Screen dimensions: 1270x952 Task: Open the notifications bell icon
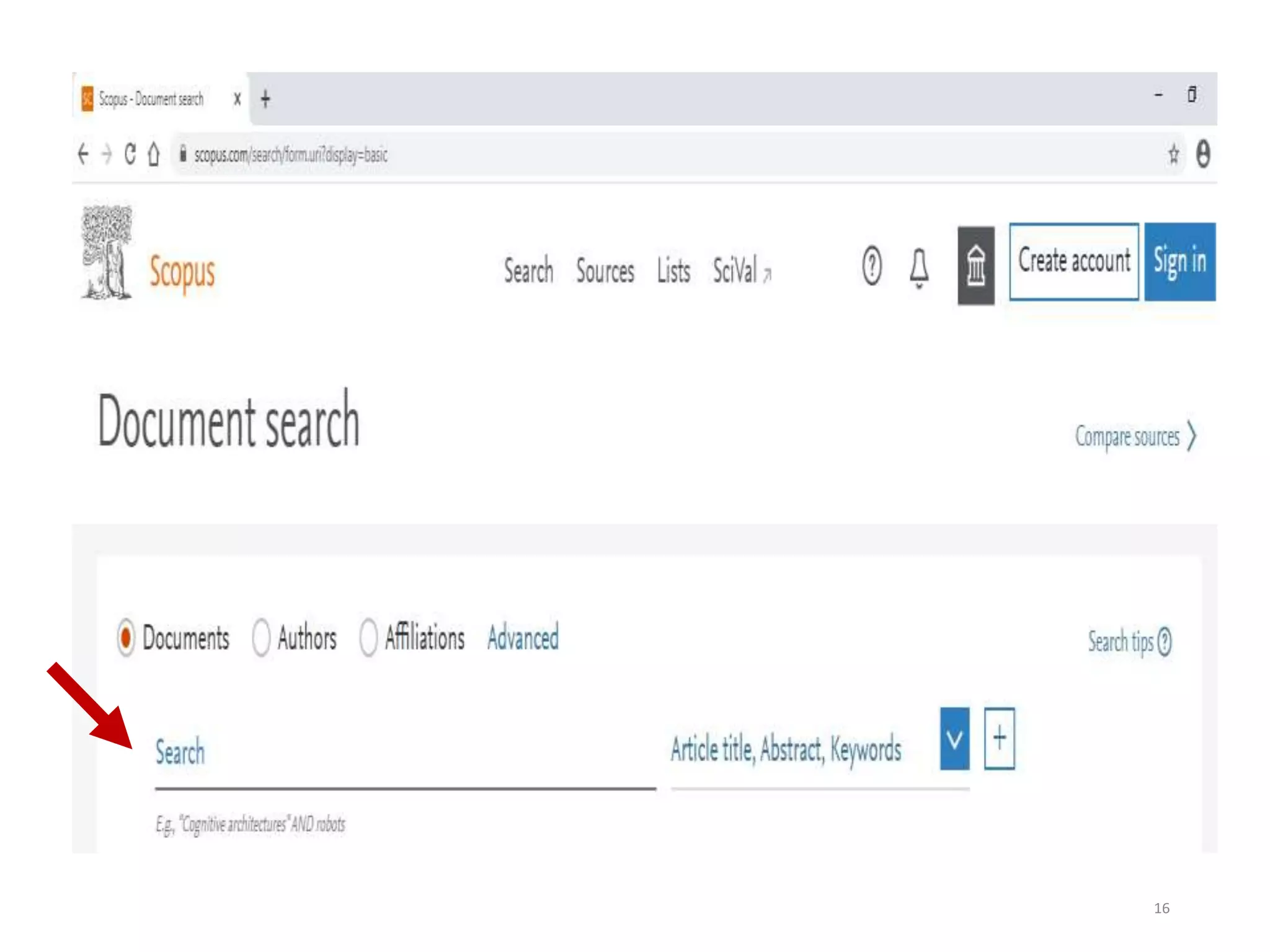919,267
